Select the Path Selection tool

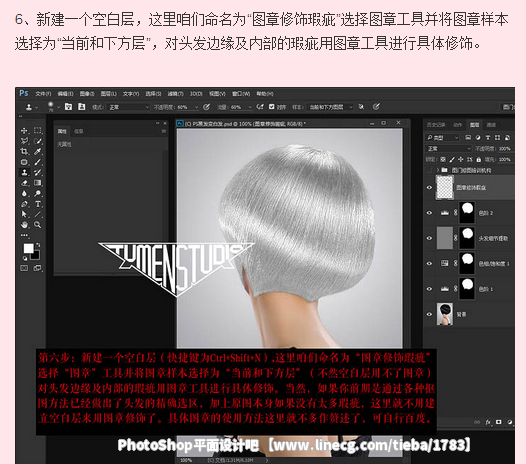(x=24, y=214)
